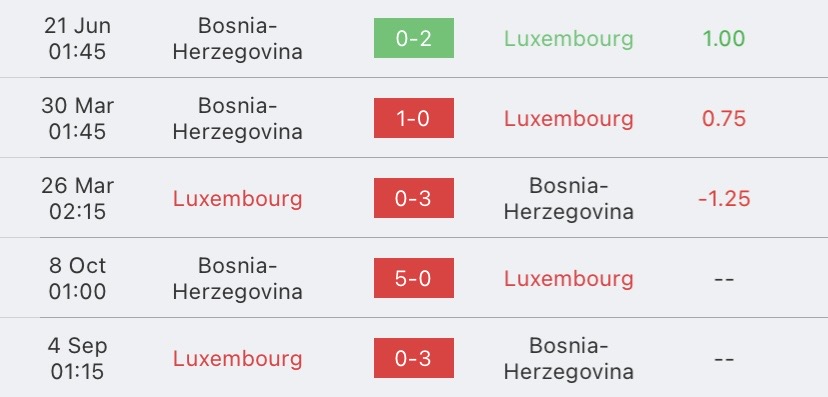Click the red 0.75 handicap value
The image size is (828, 397).
(723, 119)
